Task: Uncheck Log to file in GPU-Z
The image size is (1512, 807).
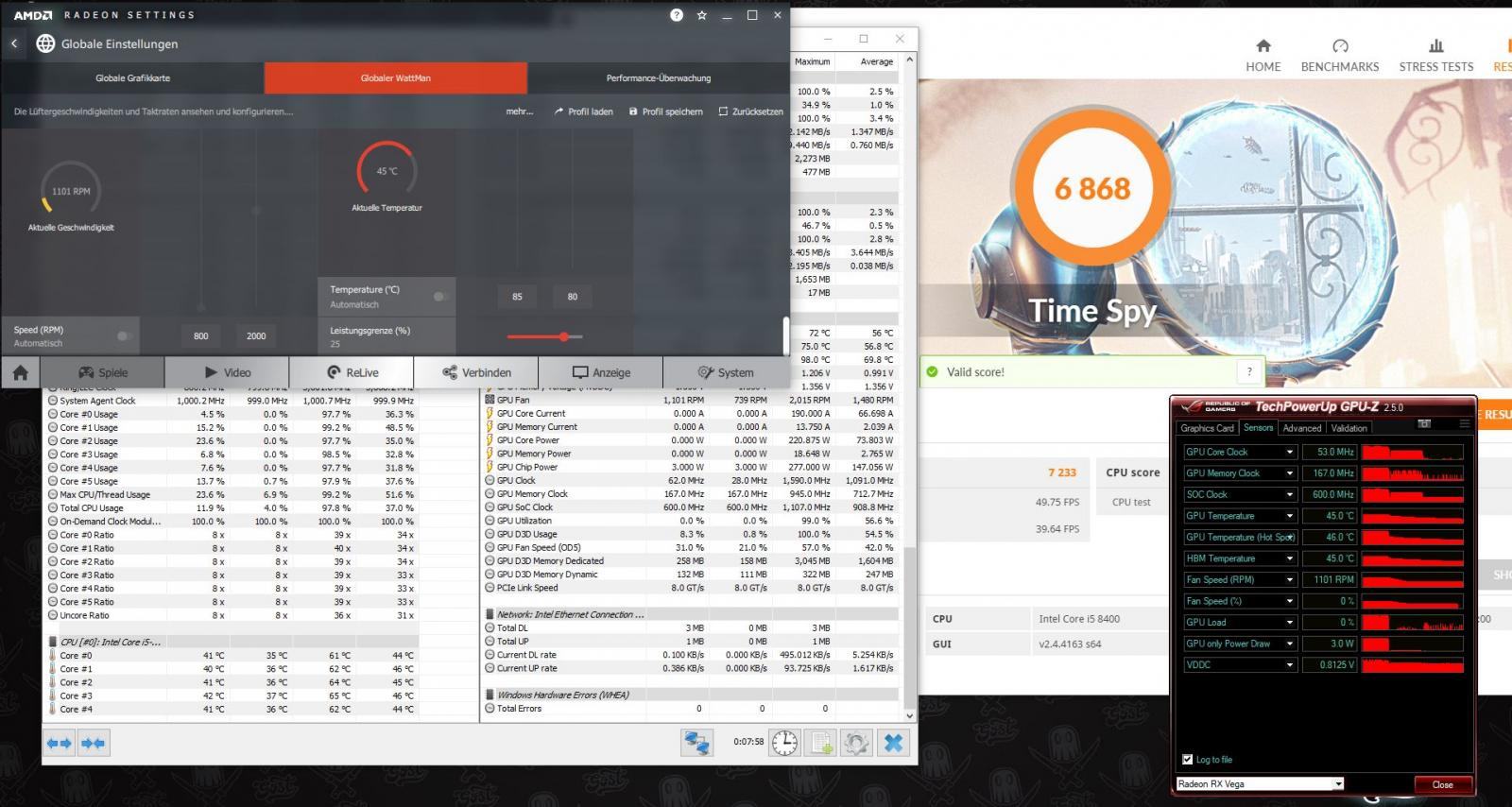Action: [1188, 760]
